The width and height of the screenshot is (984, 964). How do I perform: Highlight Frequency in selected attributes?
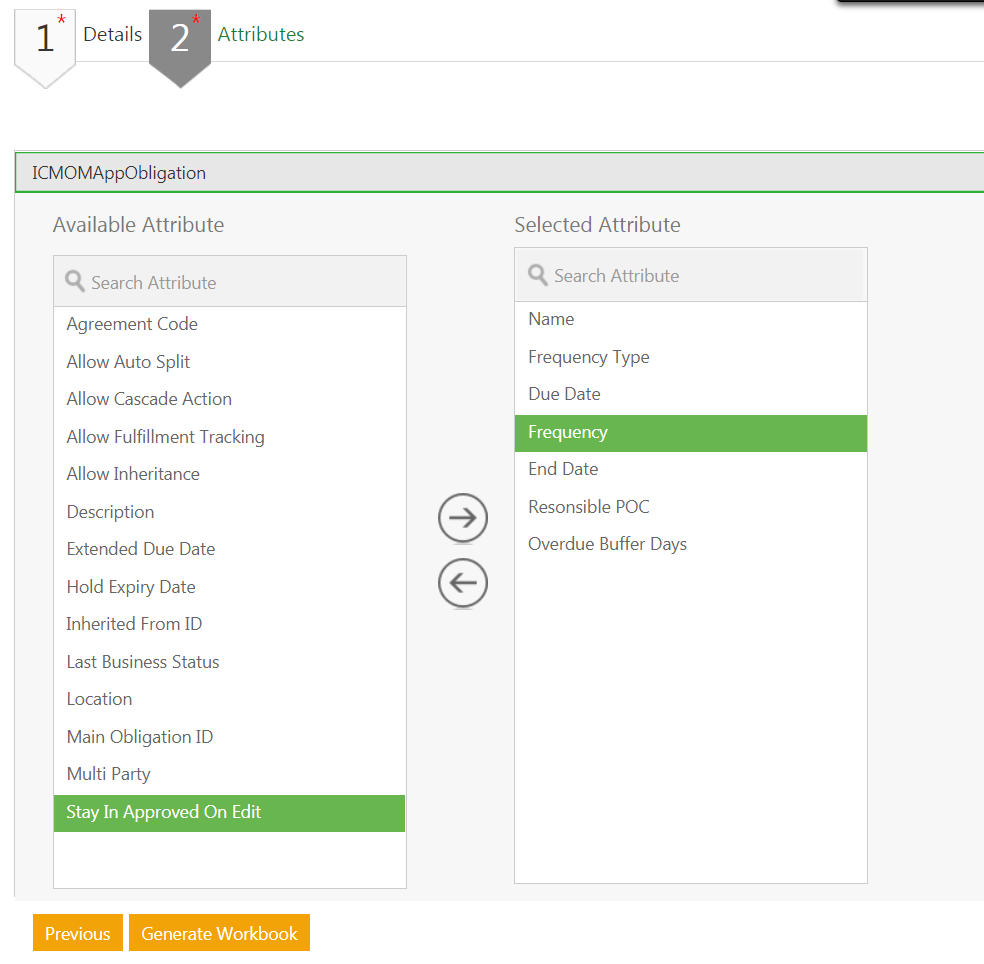coord(568,432)
